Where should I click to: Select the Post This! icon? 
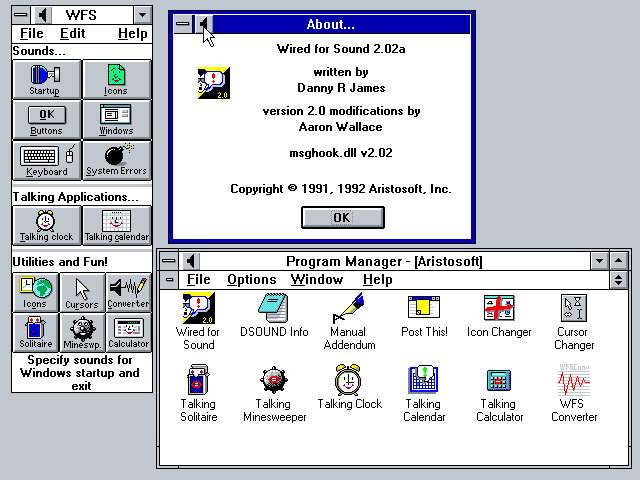(x=424, y=307)
